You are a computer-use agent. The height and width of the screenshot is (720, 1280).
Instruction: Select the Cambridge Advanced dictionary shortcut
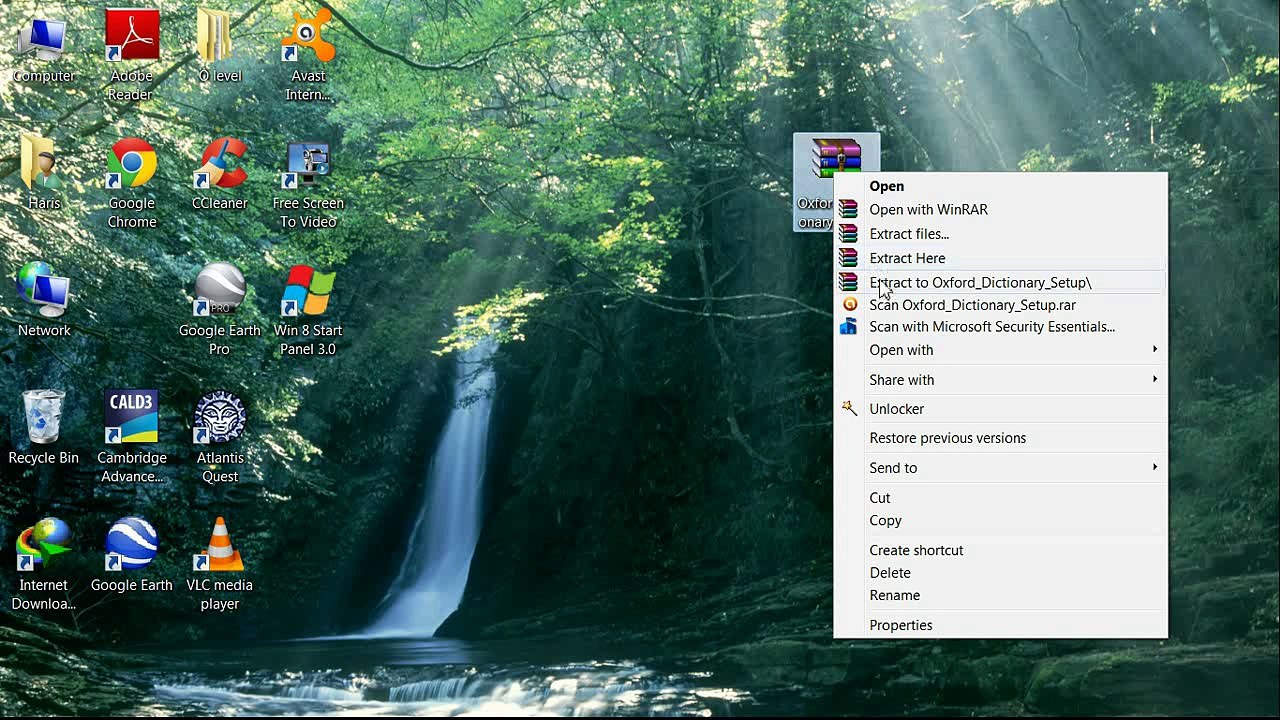click(x=131, y=438)
